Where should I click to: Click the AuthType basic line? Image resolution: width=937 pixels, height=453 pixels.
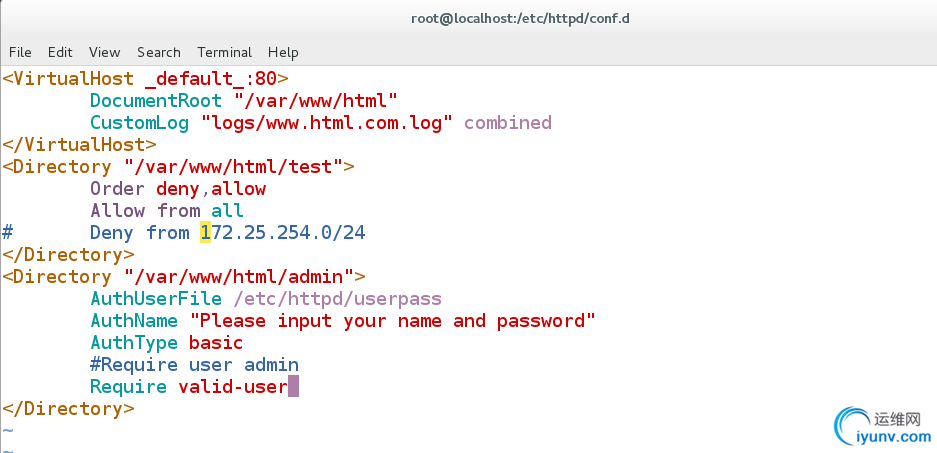pyautogui.click(x=167, y=343)
